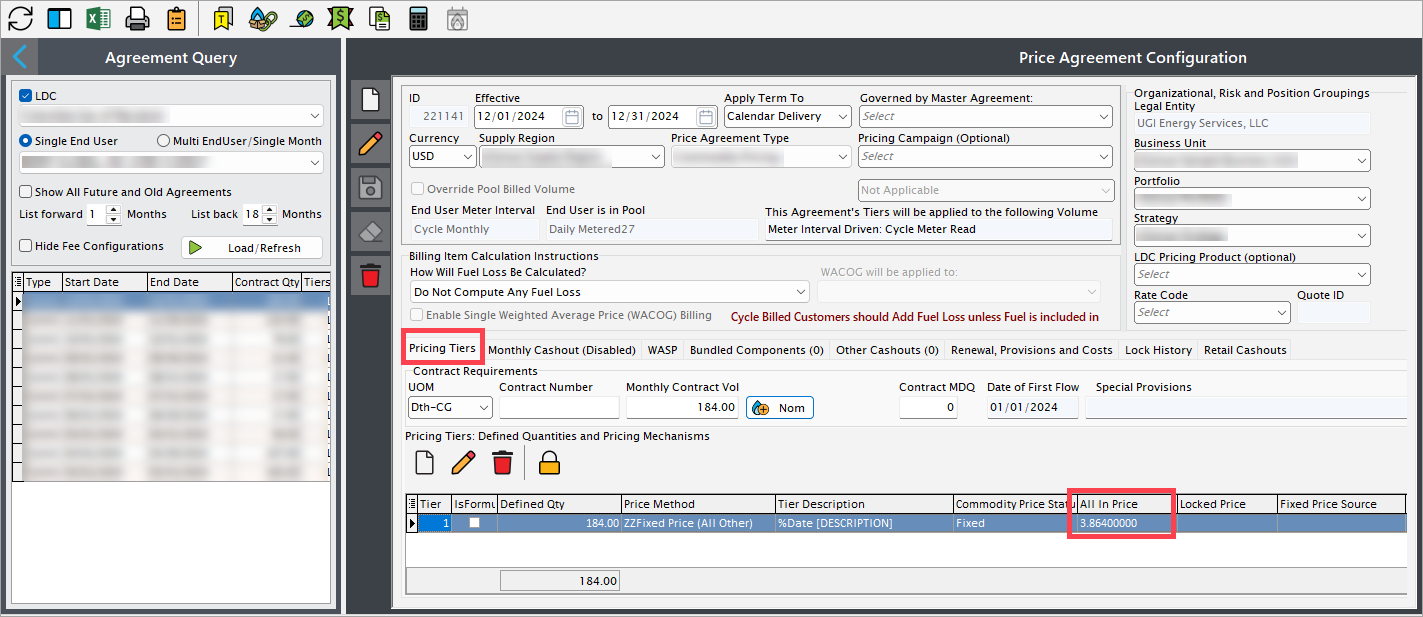Click the green dollar ribbon icon
Viewport: 1423px width, 617px height.
(341, 18)
